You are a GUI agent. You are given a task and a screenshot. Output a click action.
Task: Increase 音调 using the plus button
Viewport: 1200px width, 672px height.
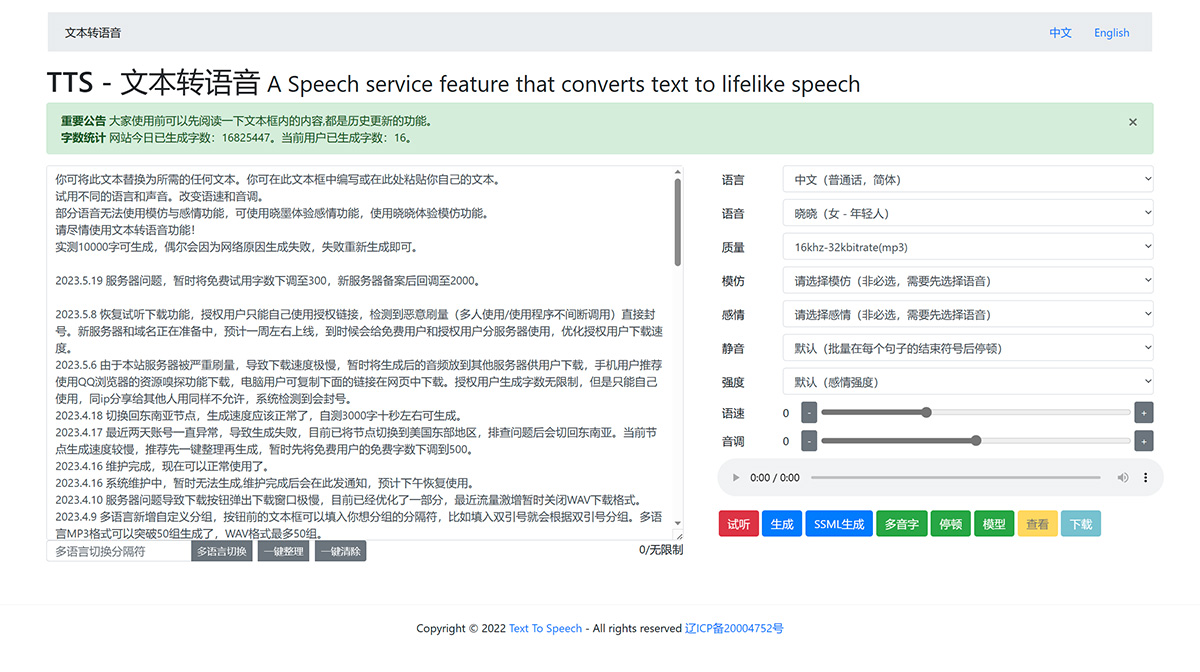(1142, 441)
